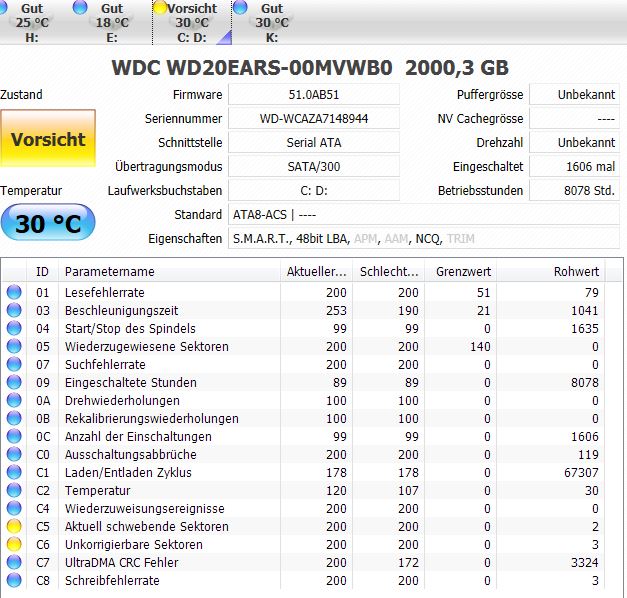627x598 pixels.
Task: Click status icon for UltraDMA CRC Fehler
Action: pos(14,562)
